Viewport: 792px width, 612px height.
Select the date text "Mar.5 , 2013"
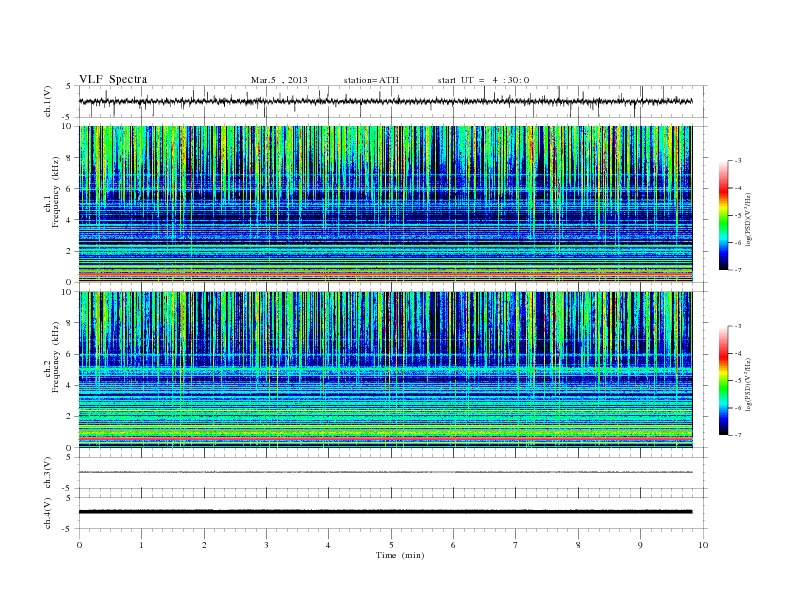(279, 80)
